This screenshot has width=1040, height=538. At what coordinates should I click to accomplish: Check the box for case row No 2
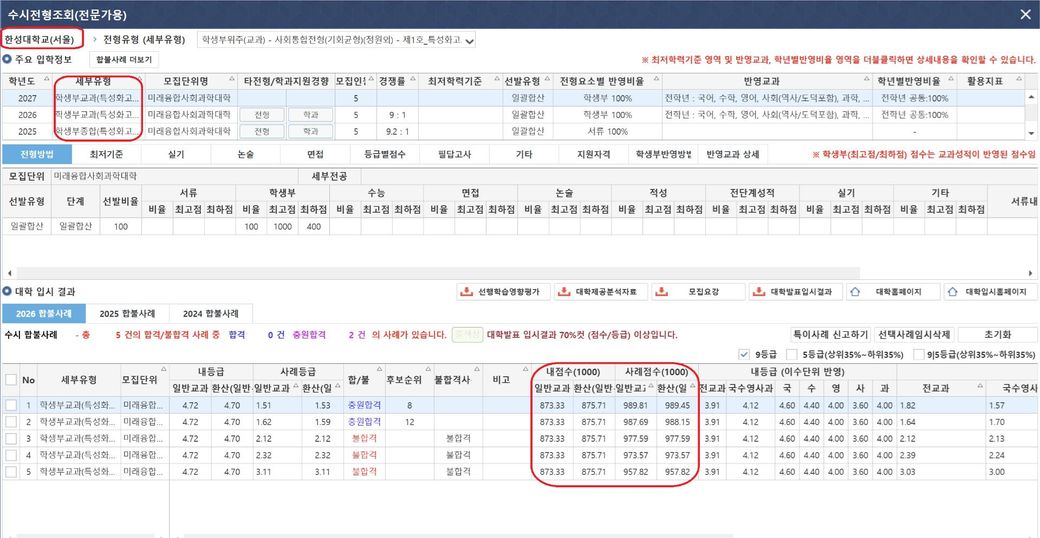(x=11, y=421)
